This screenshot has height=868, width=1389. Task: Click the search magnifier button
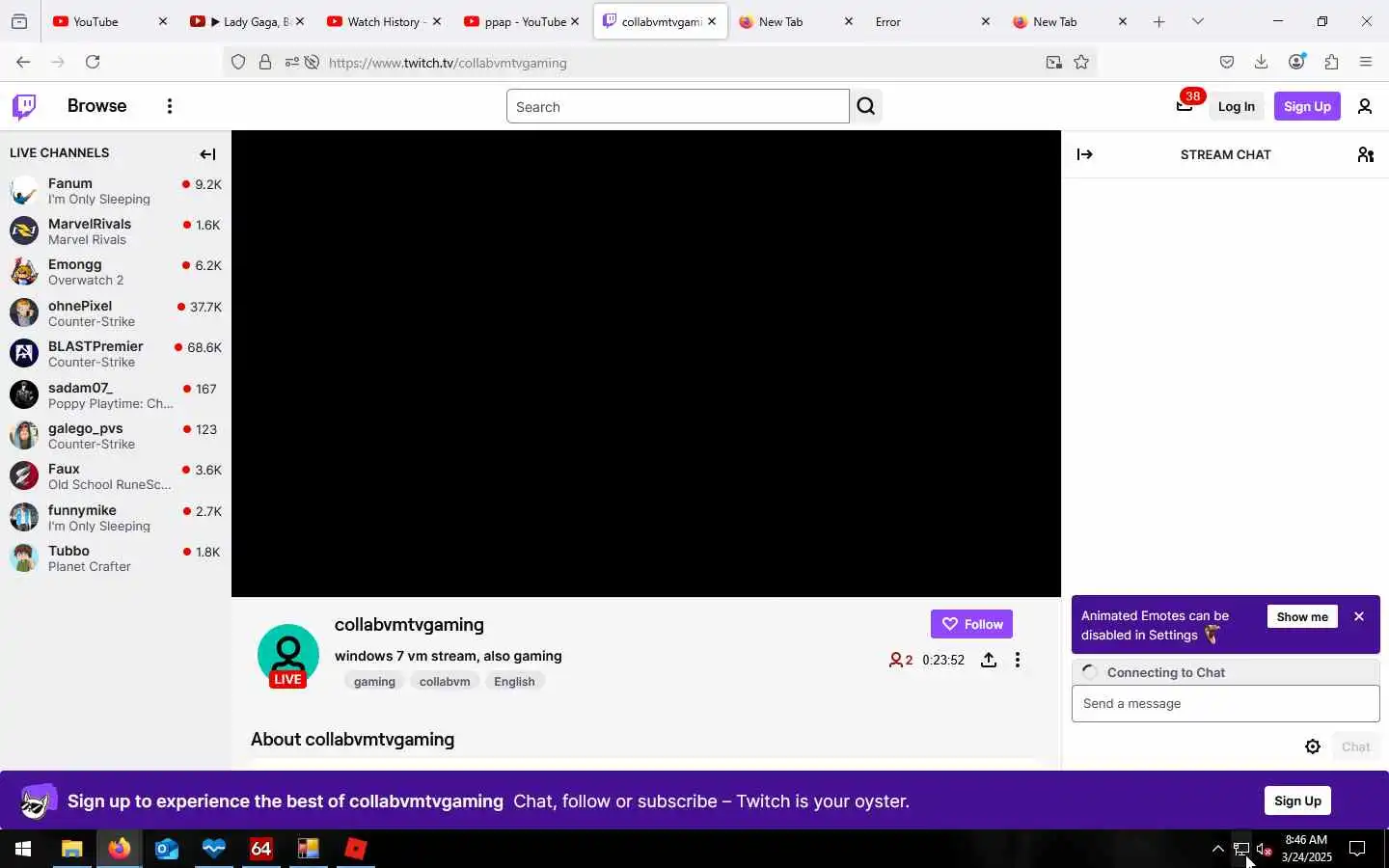[866, 106]
